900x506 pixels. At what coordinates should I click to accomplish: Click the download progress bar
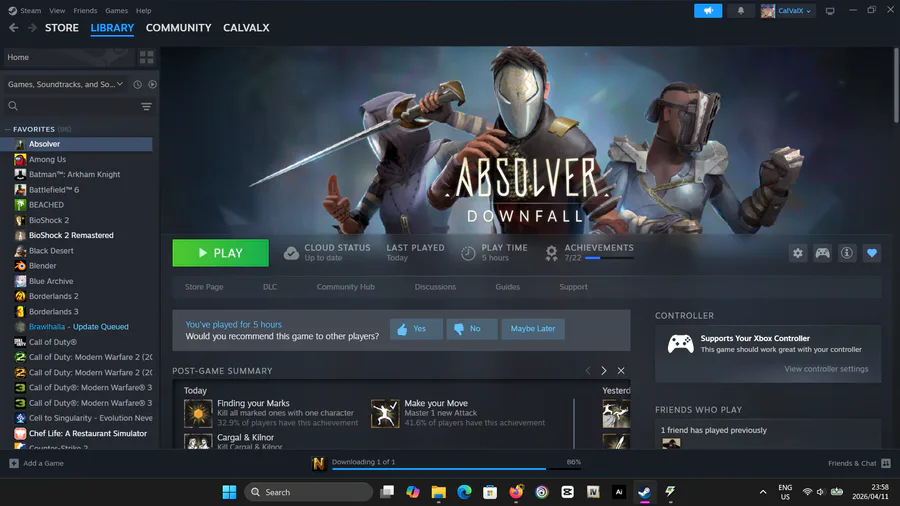[x=456, y=469]
